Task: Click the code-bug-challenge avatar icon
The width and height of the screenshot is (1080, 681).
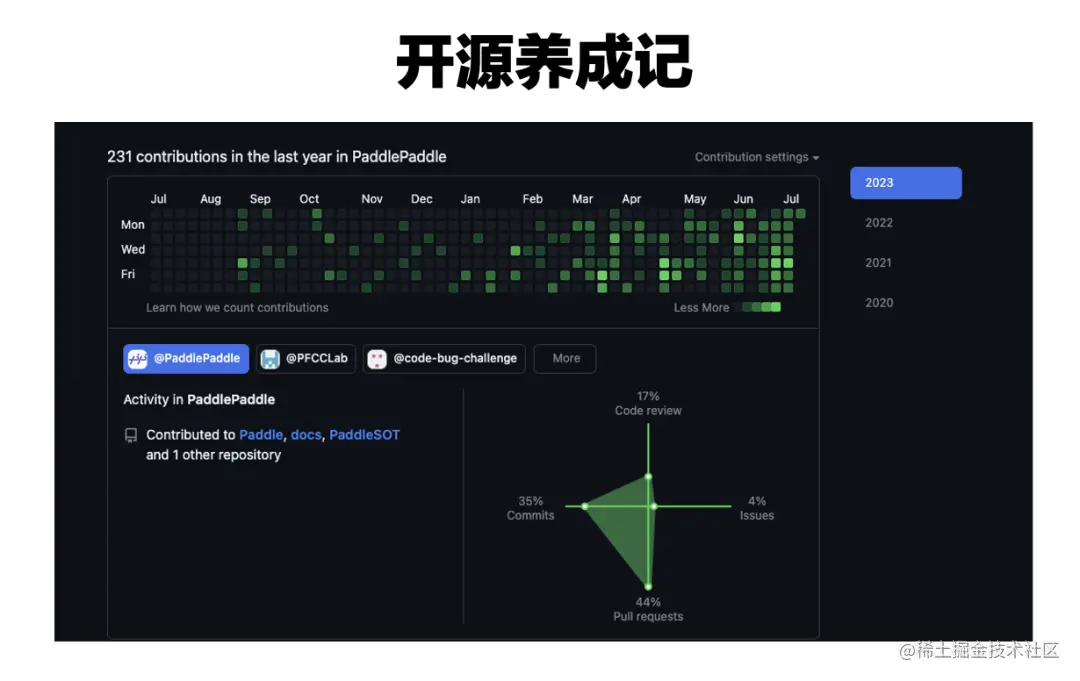Action: pos(377,358)
